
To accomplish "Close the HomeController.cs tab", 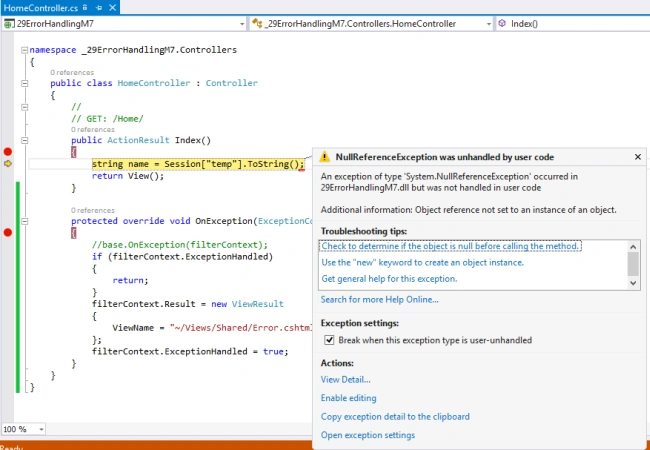I will [112, 7].
